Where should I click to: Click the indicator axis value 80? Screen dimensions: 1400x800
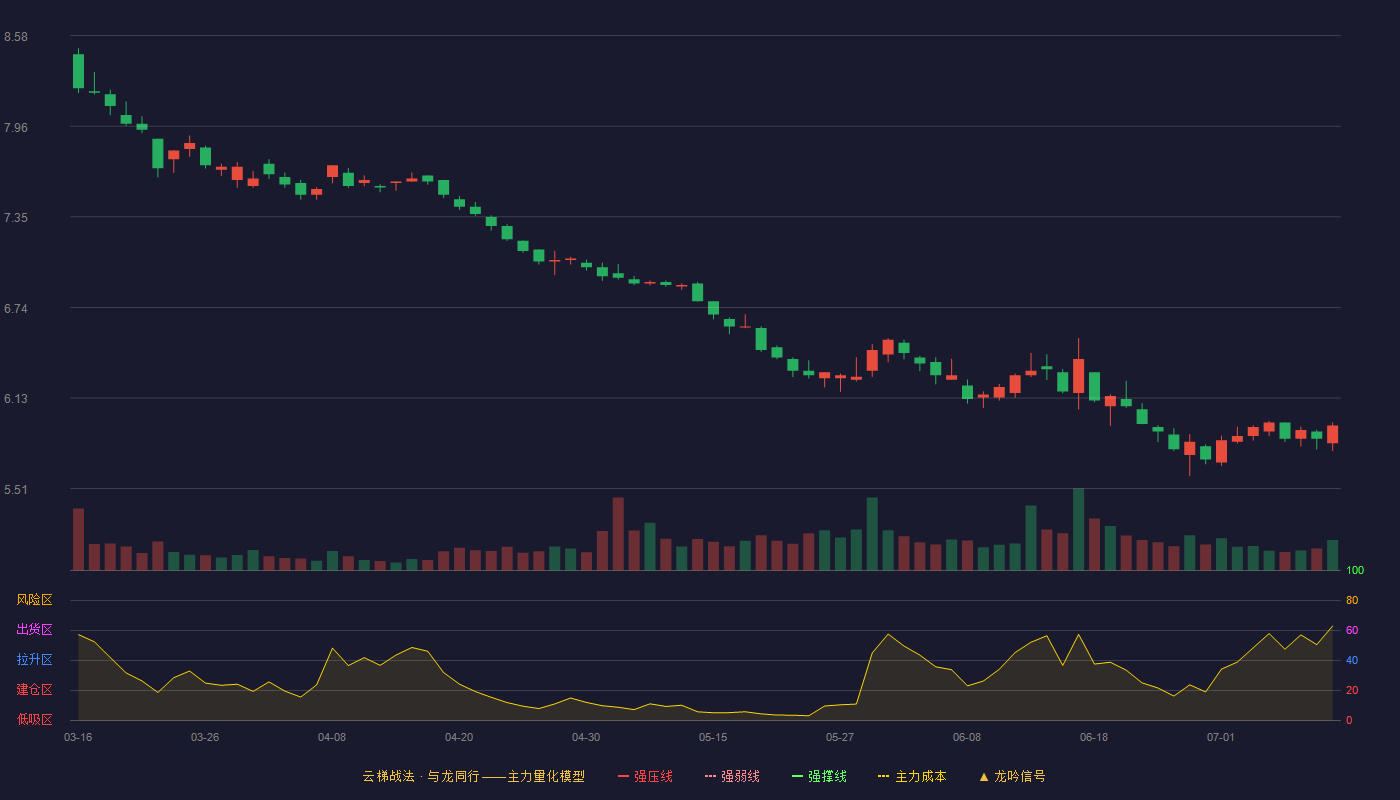pyautogui.click(x=1352, y=601)
